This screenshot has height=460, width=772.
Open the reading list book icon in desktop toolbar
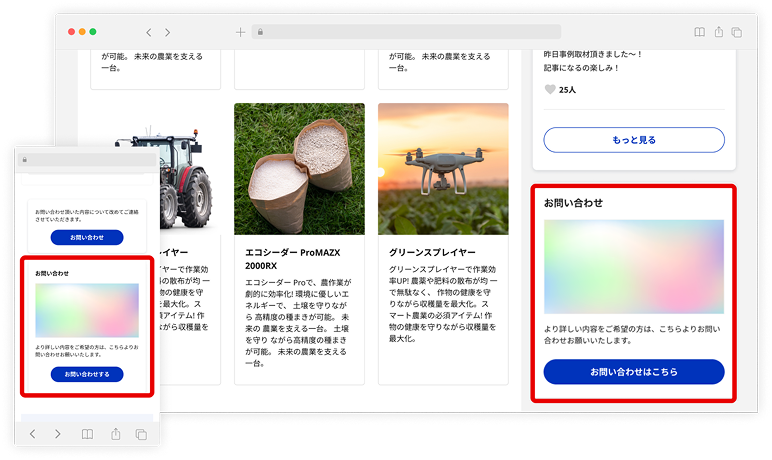[x=699, y=33]
